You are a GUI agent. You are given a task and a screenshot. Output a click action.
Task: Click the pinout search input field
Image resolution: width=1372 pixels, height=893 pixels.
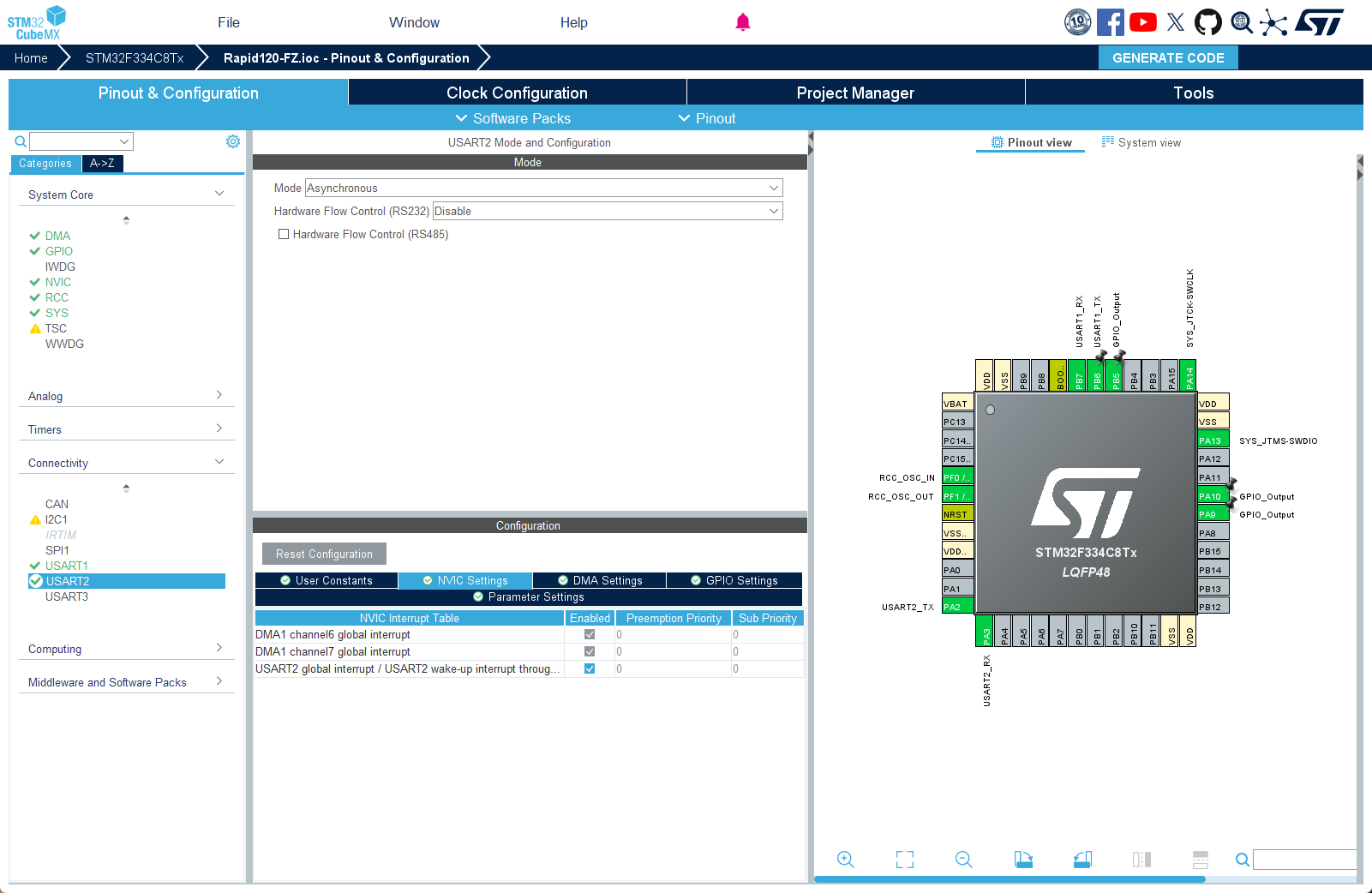[1304, 860]
